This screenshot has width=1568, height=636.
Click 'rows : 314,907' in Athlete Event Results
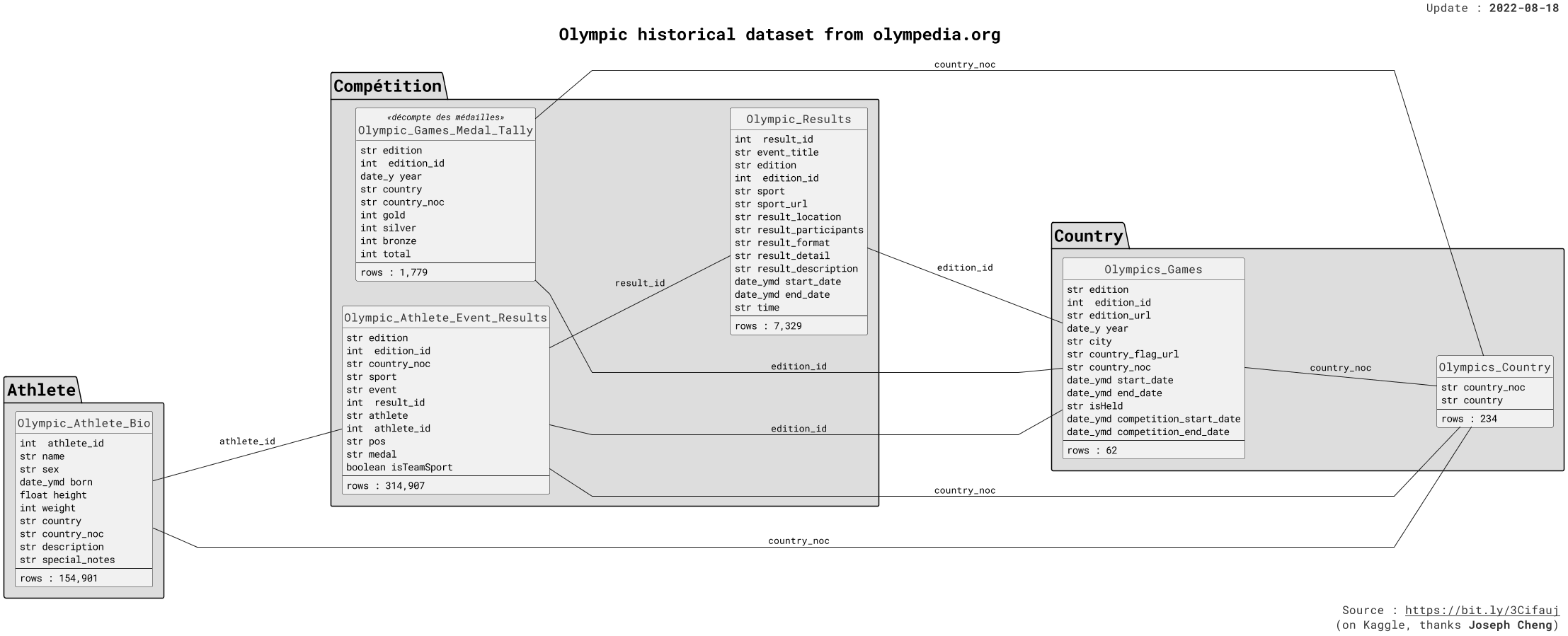(x=385, y=486)
